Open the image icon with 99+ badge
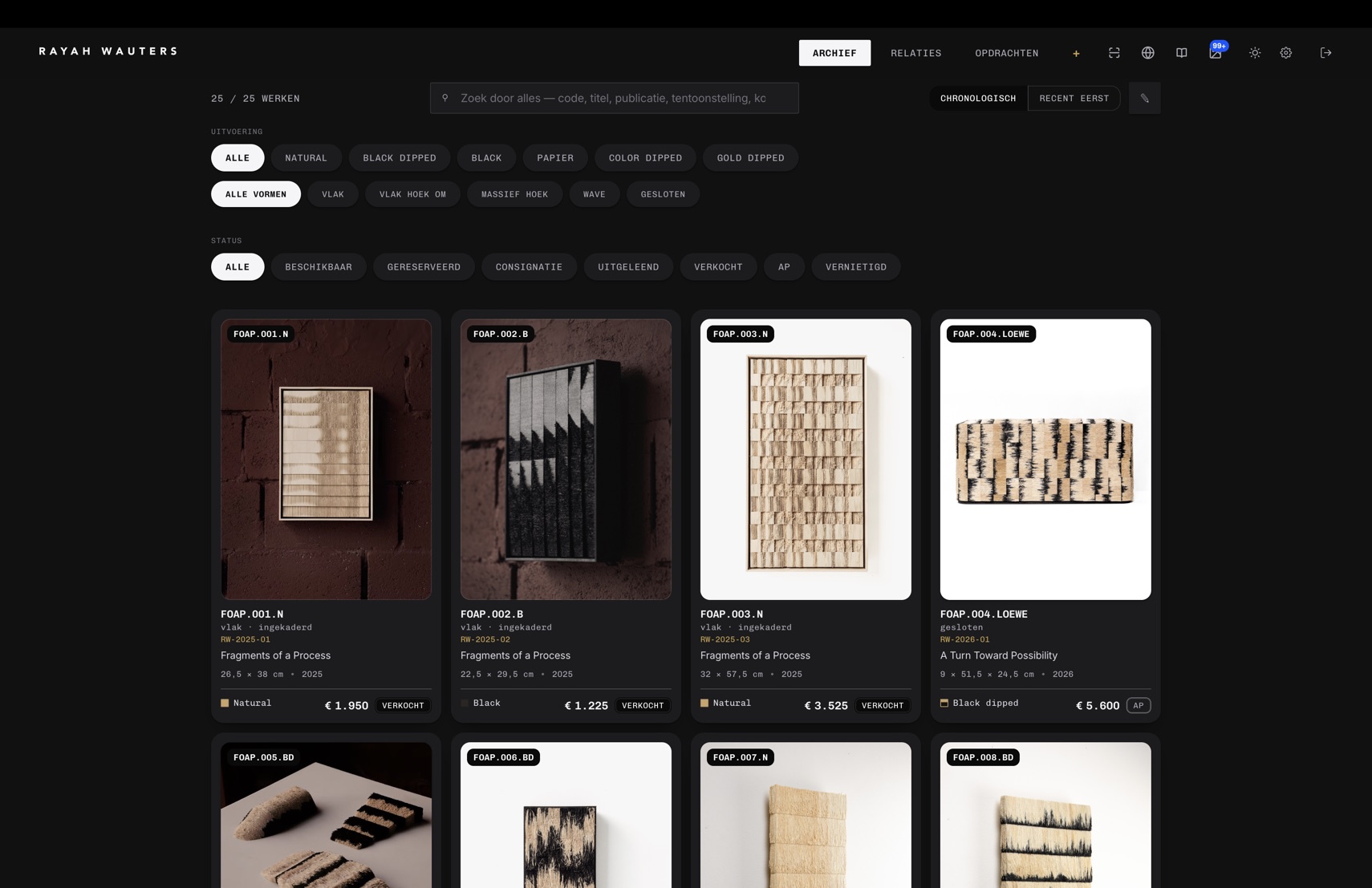The image size is (1372, 888). pos(1216,53)
